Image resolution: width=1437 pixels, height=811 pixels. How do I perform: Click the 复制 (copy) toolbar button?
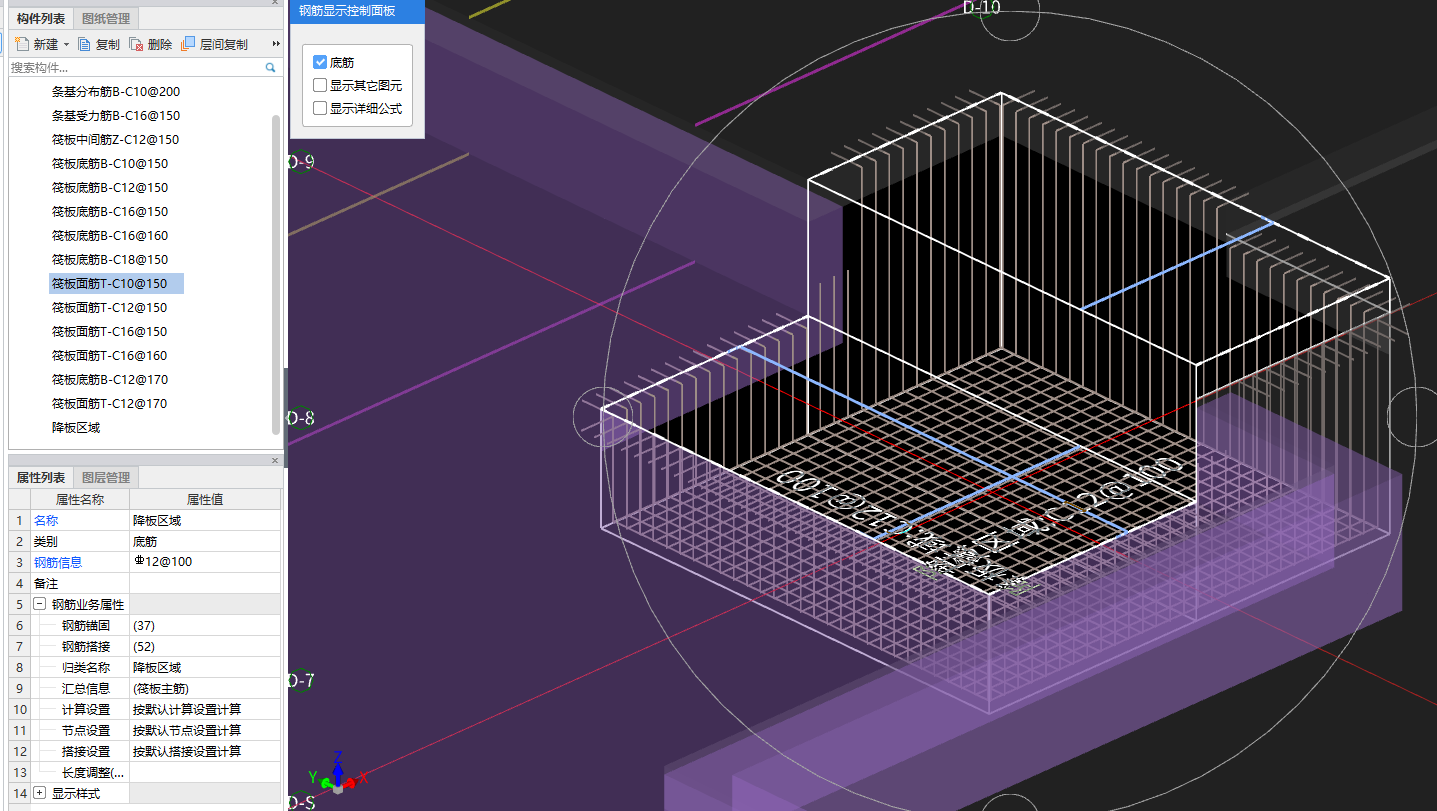pos(99,44)
